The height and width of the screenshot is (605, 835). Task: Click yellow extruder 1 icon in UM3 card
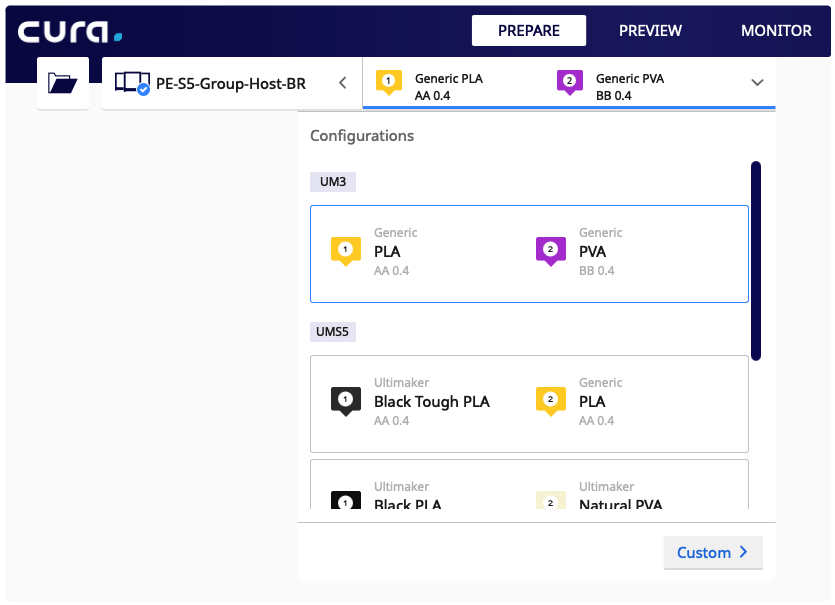[346, 251]
